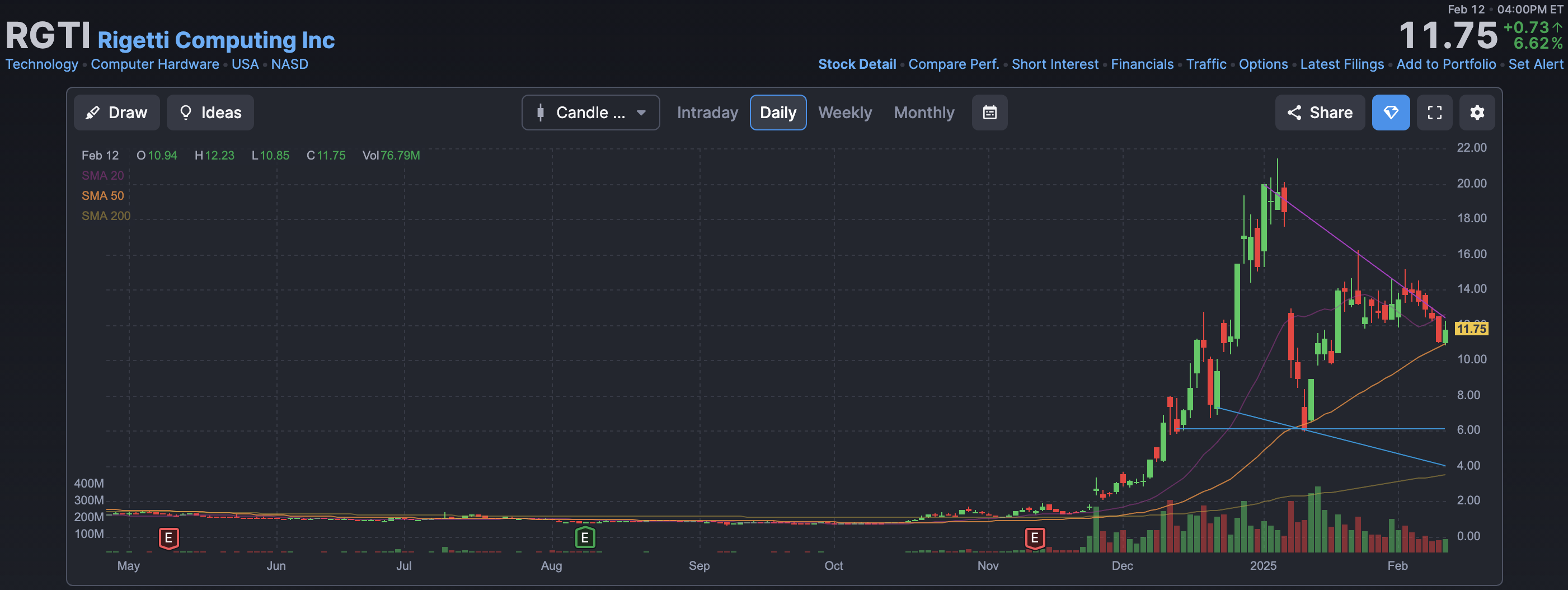The height and width of the screenshot is (590, 1568).
Task: Click the blue diamond premium icon
Action: 1391,113
